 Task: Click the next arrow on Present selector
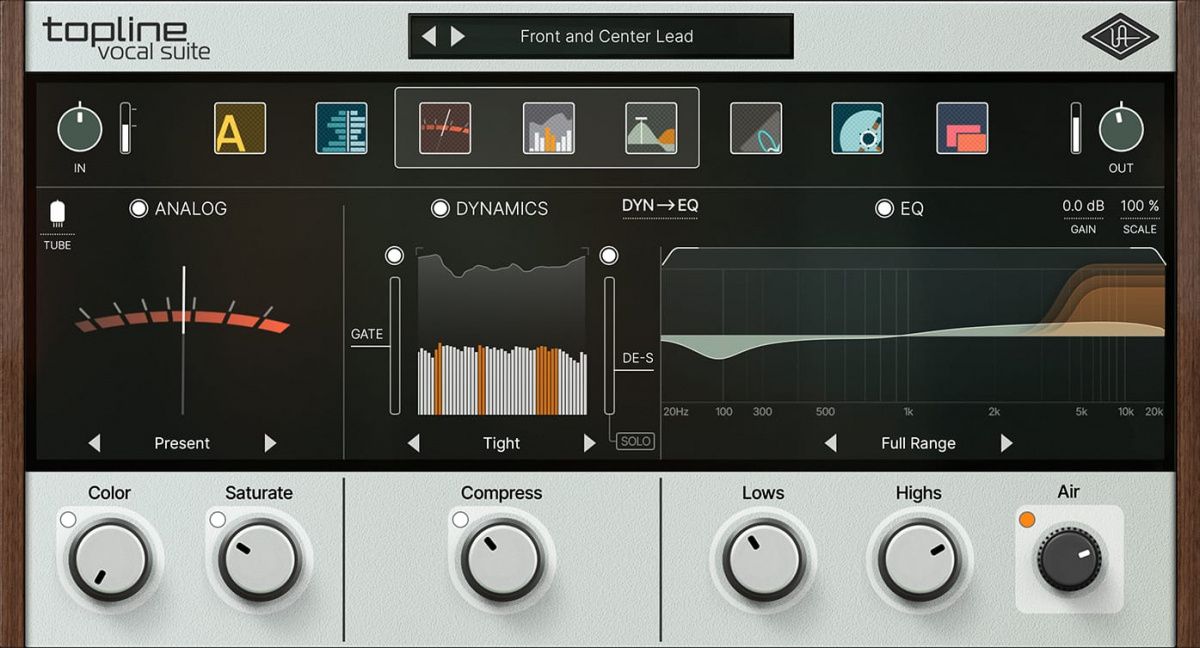(268, 443)
